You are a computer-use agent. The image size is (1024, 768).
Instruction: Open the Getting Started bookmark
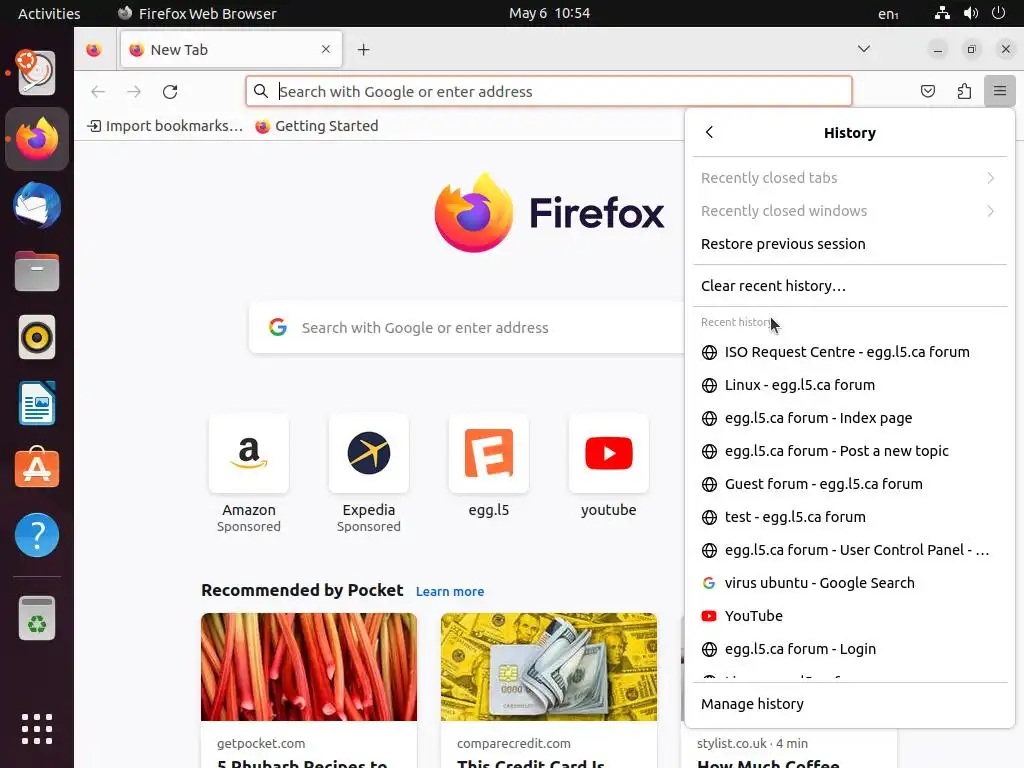317,125
